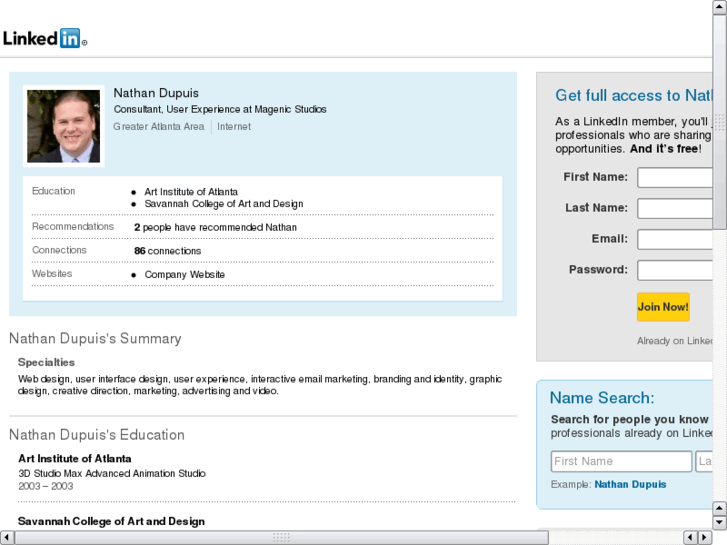Click the Join Now! button
727x545 pixels.
[663, 307]
